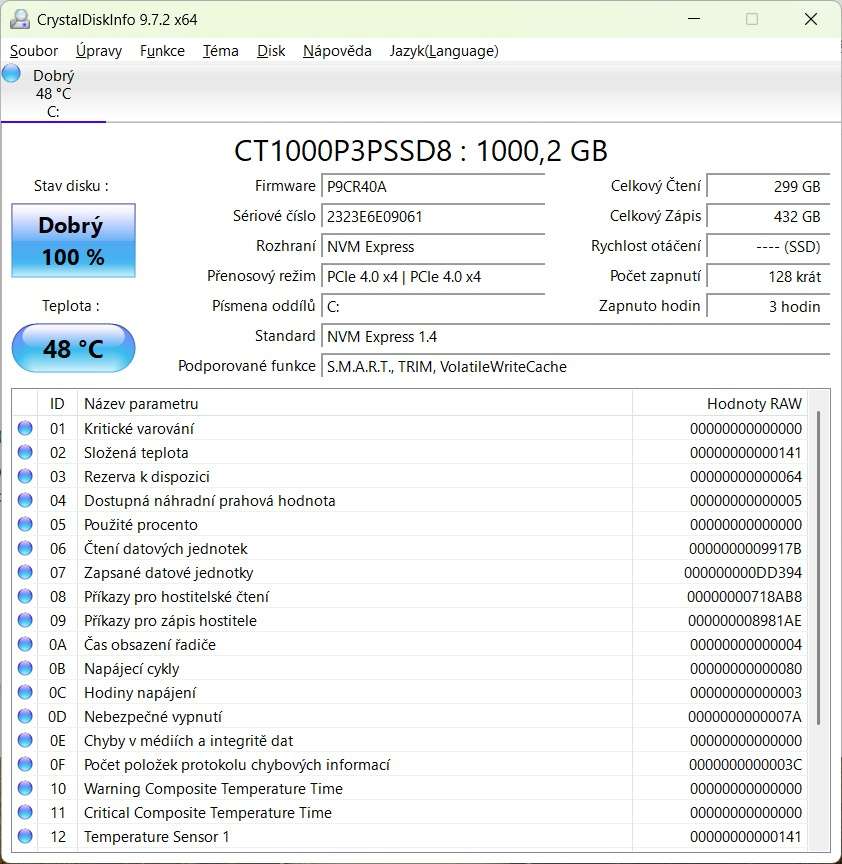This screenshot has width=842, height=864.
Task: Click the Sériové číslo value field
Action: [x=432, y=216]
